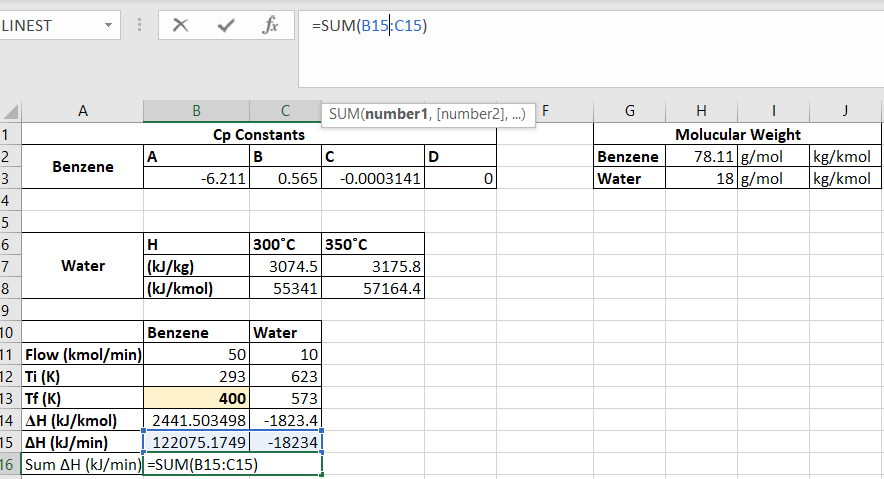Click the formula bar options dots handle
884x479 pixels.
(138, 26)
